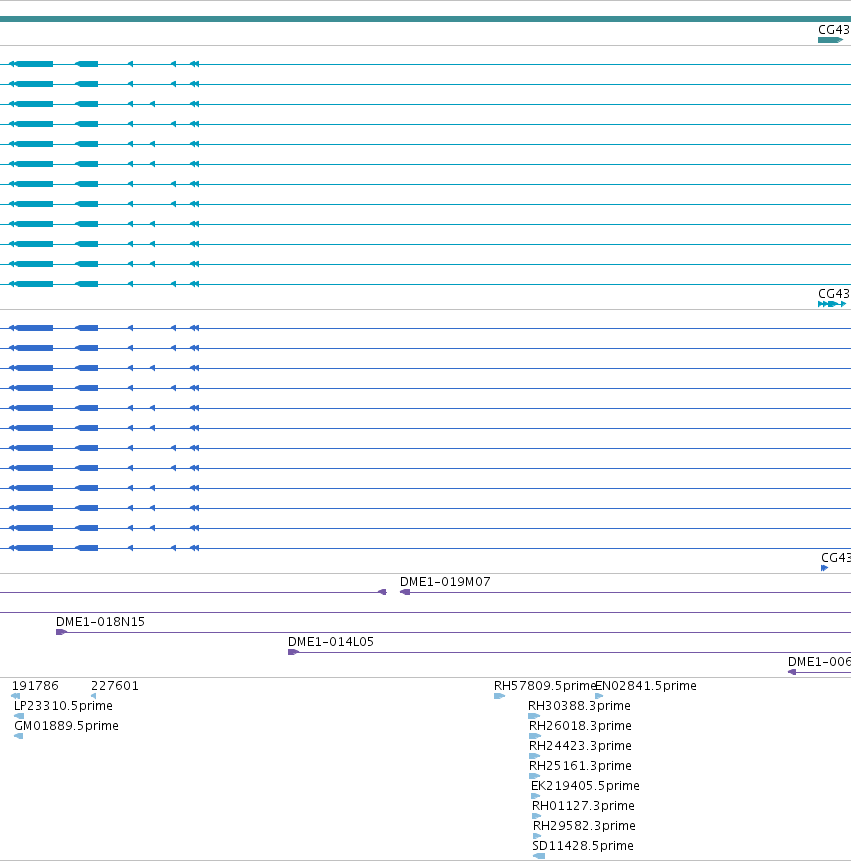
Task: Click the RH01127.3prime label
Action: click(x=583, y=806)
